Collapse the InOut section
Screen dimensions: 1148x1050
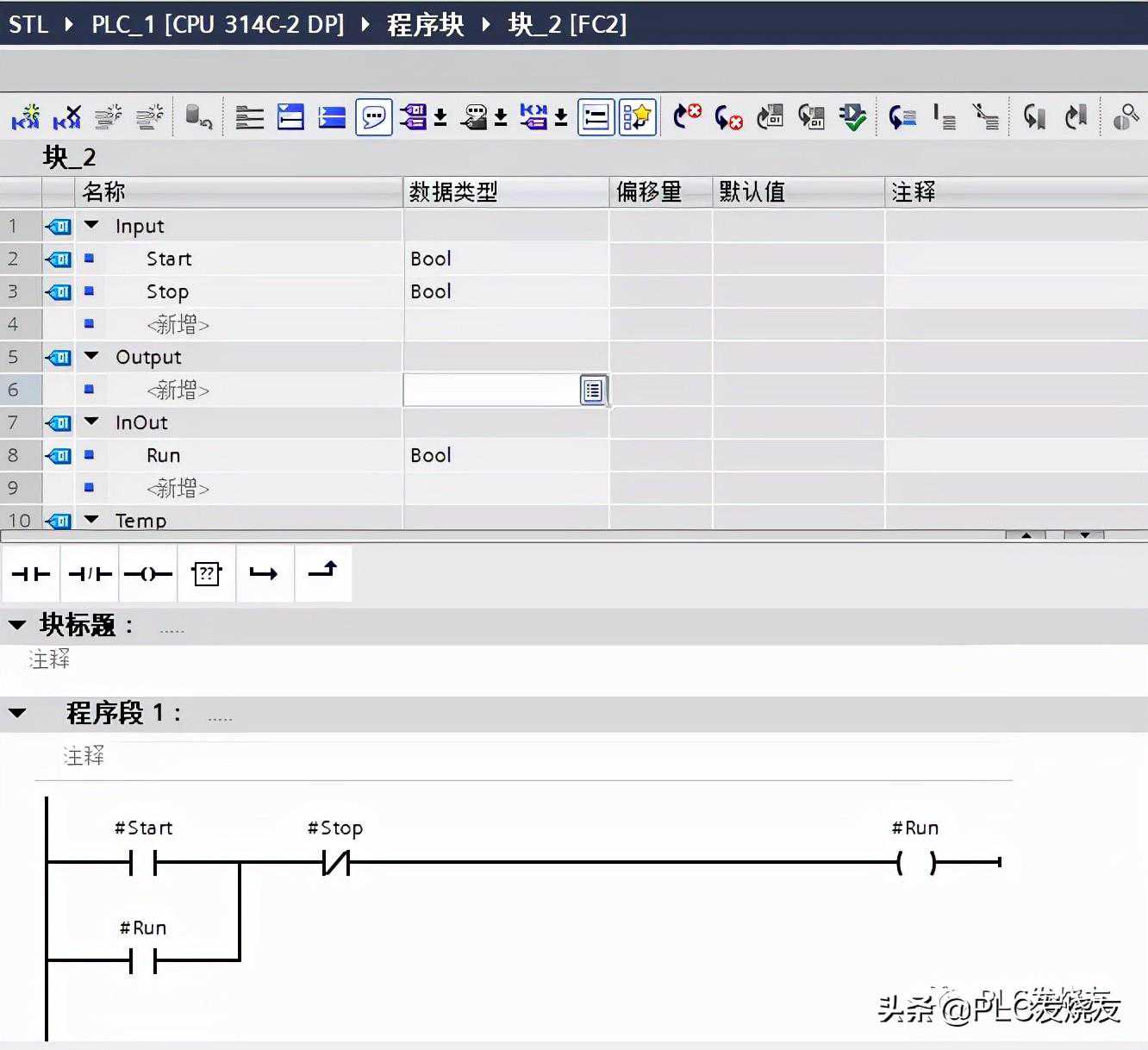pyautogui.click(x=91, y=422)
